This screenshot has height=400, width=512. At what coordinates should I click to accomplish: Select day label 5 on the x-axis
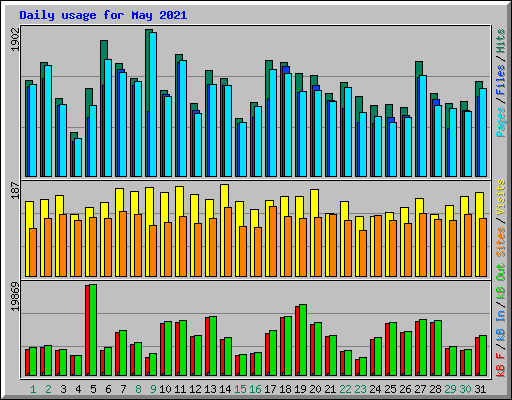(93, 389)
